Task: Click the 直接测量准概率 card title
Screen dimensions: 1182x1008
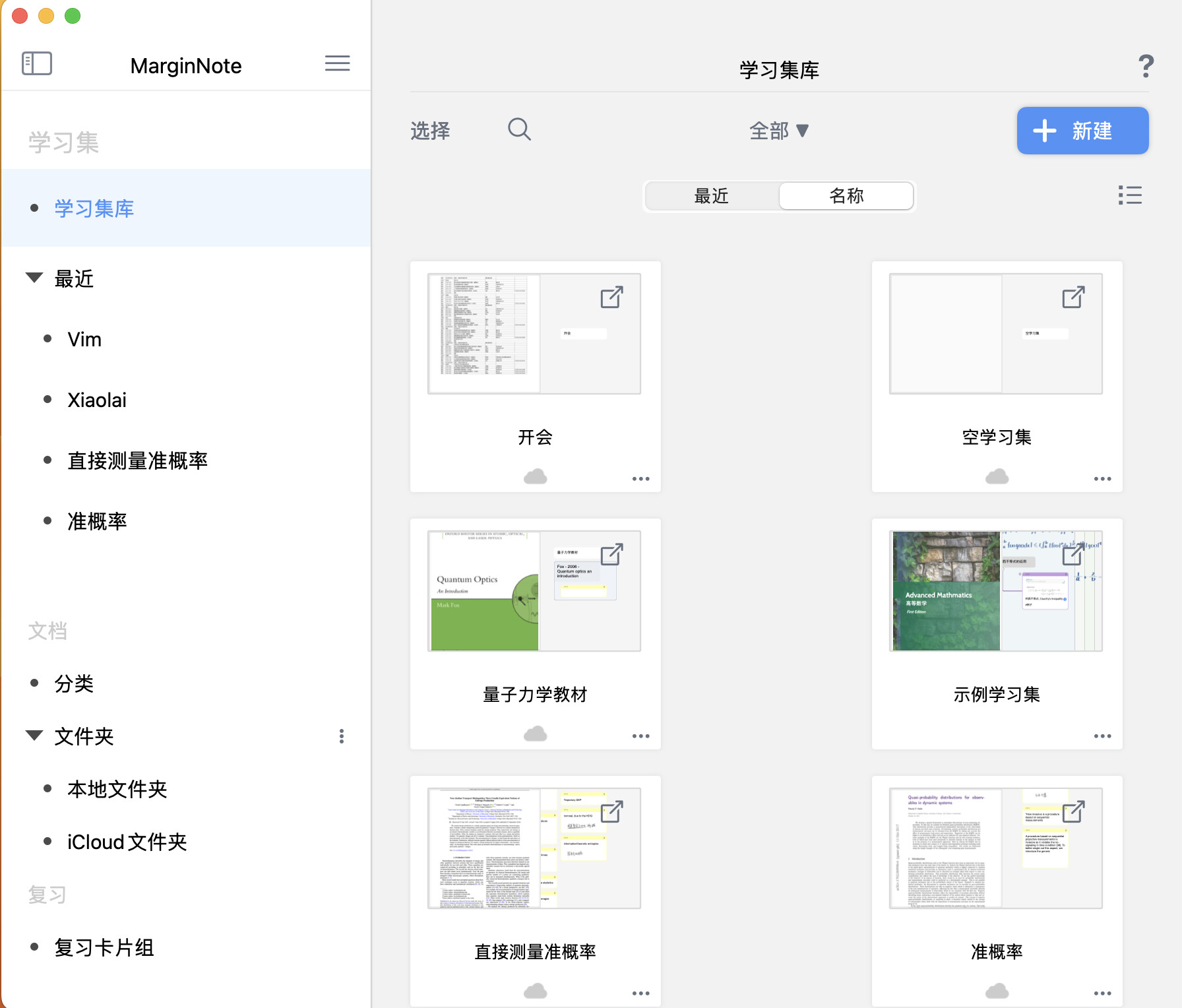Action: pos(535,951)
